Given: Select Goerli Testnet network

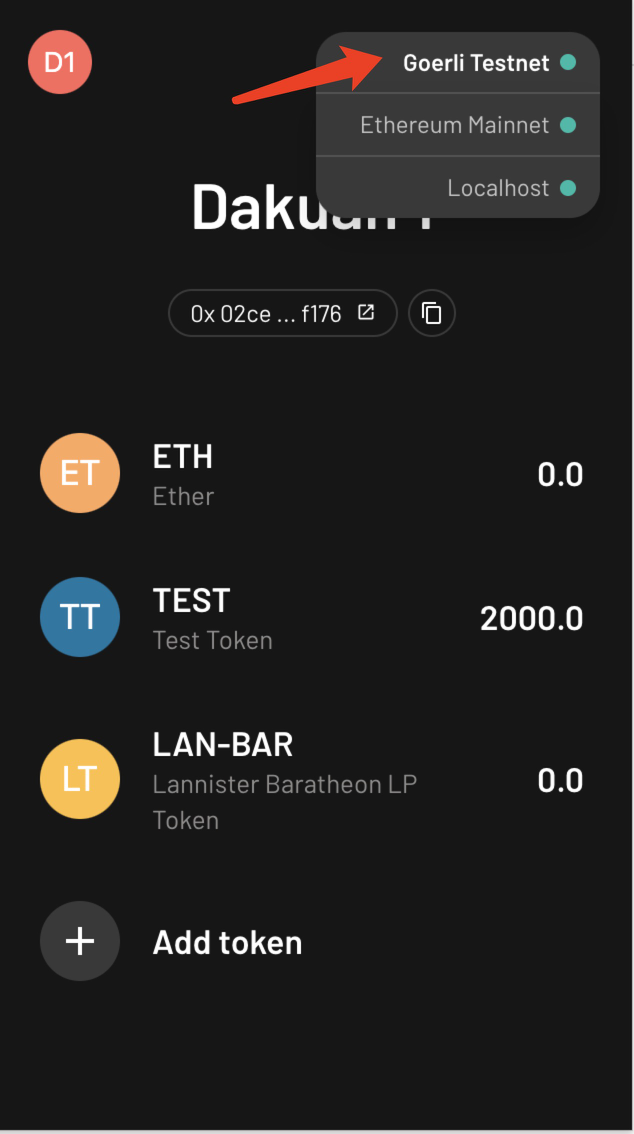Looking at the screenshot, I should 475,63.
